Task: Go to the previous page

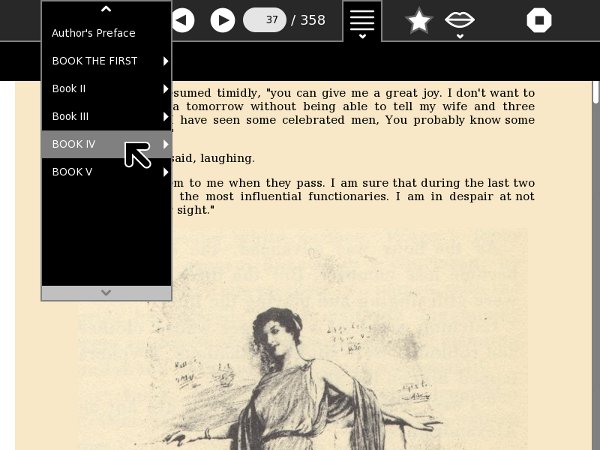Action: pyautogui.click(x=183, y=20)
